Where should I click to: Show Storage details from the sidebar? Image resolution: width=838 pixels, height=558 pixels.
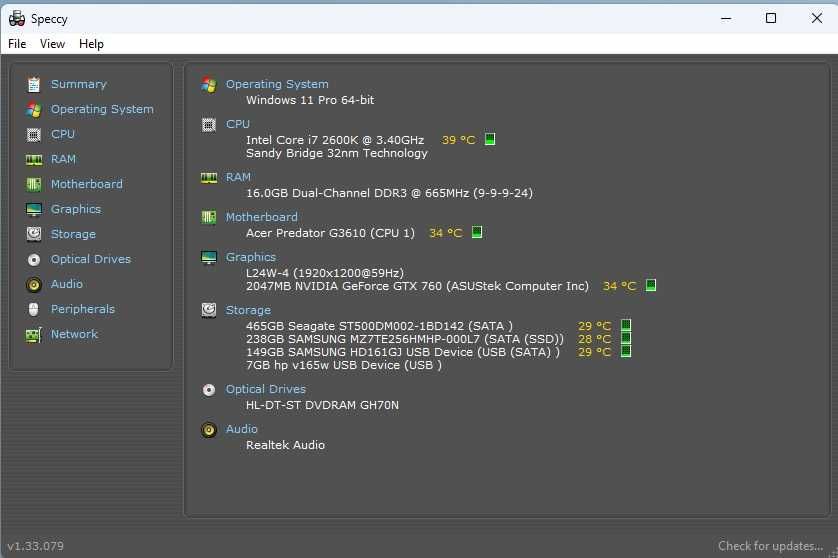coord(73,234)
